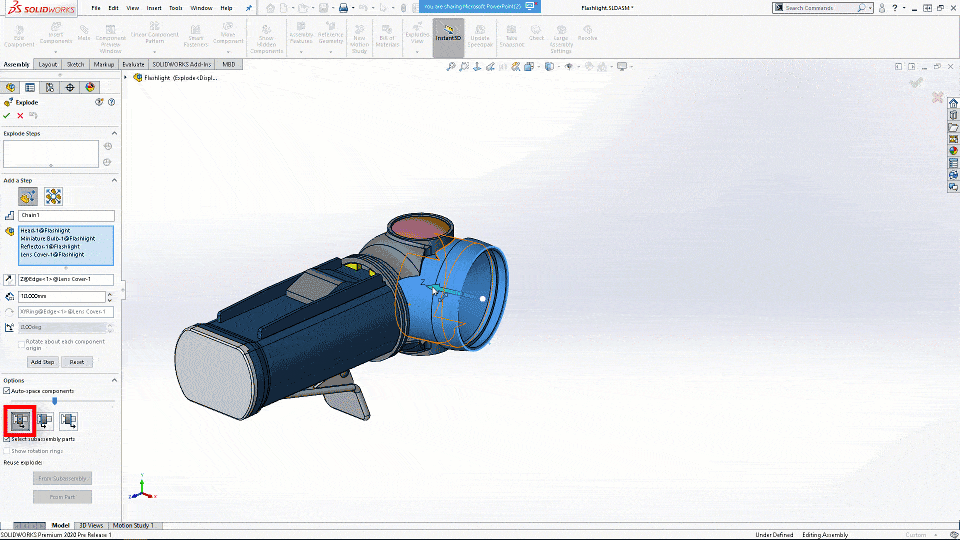960x540 pixels.
Task: Increase explode distance with spinner up arrow
Action: (x=110, y=294)
